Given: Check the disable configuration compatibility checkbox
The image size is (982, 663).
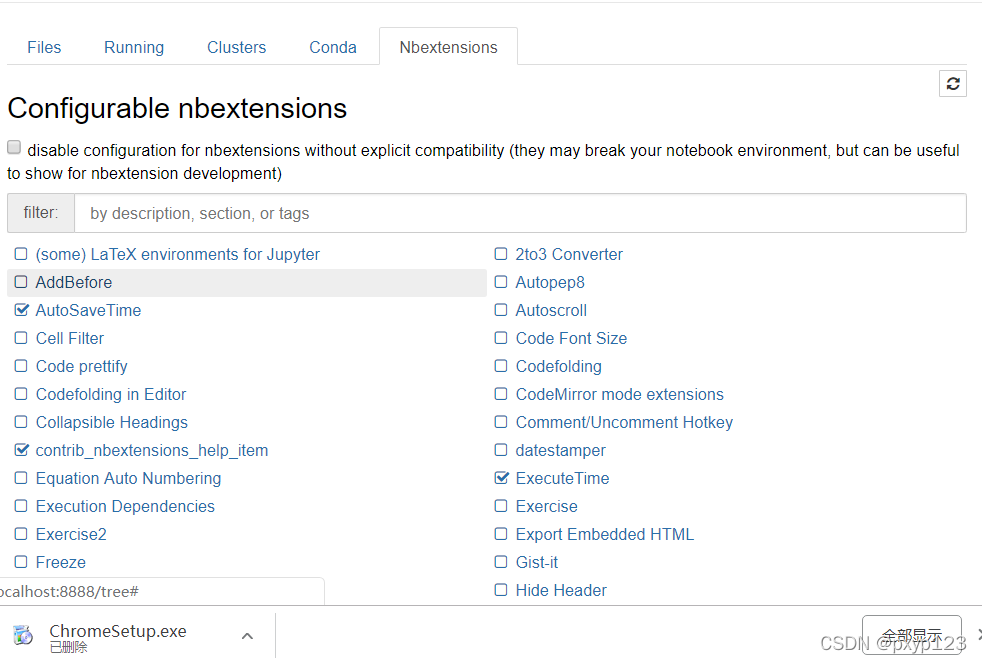Looking at the screenshot, I should (x=14, y=148).
